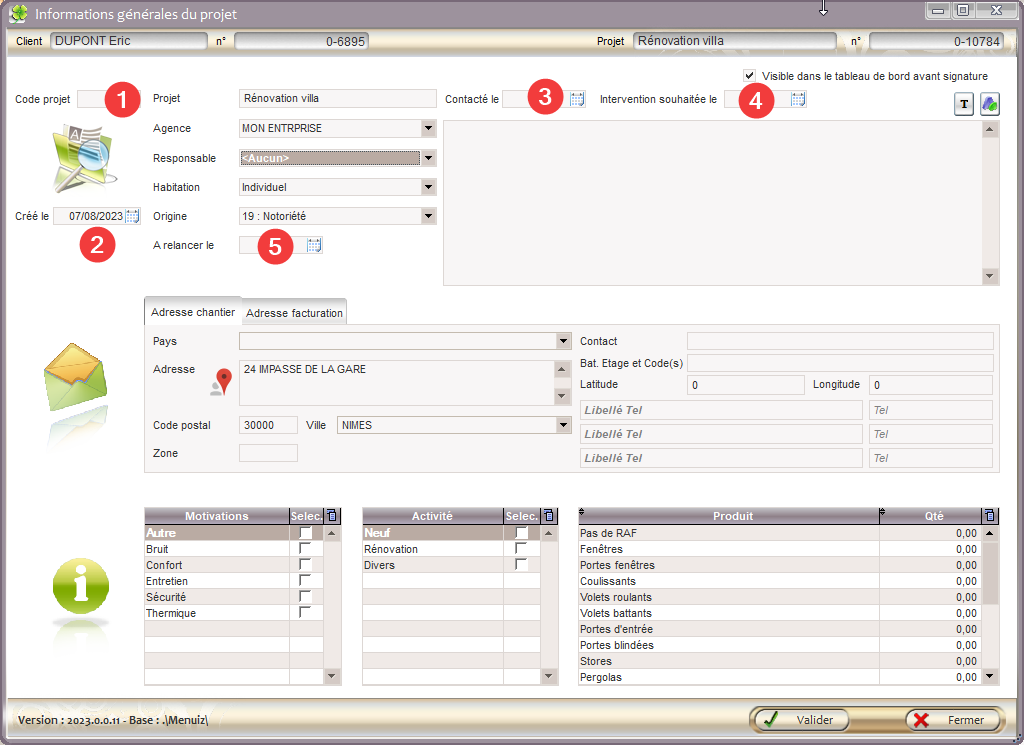1024x745 pixels.
Task: Click the green information icon
Action: (80, 586)
